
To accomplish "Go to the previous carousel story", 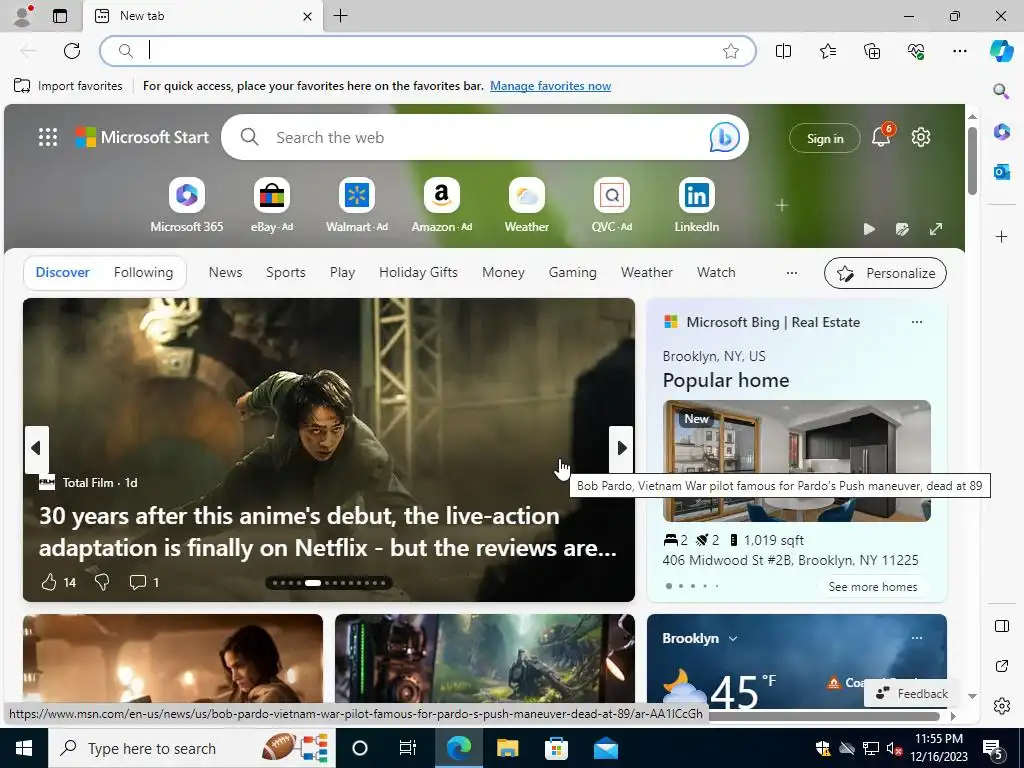I will (x=37, y=448).
